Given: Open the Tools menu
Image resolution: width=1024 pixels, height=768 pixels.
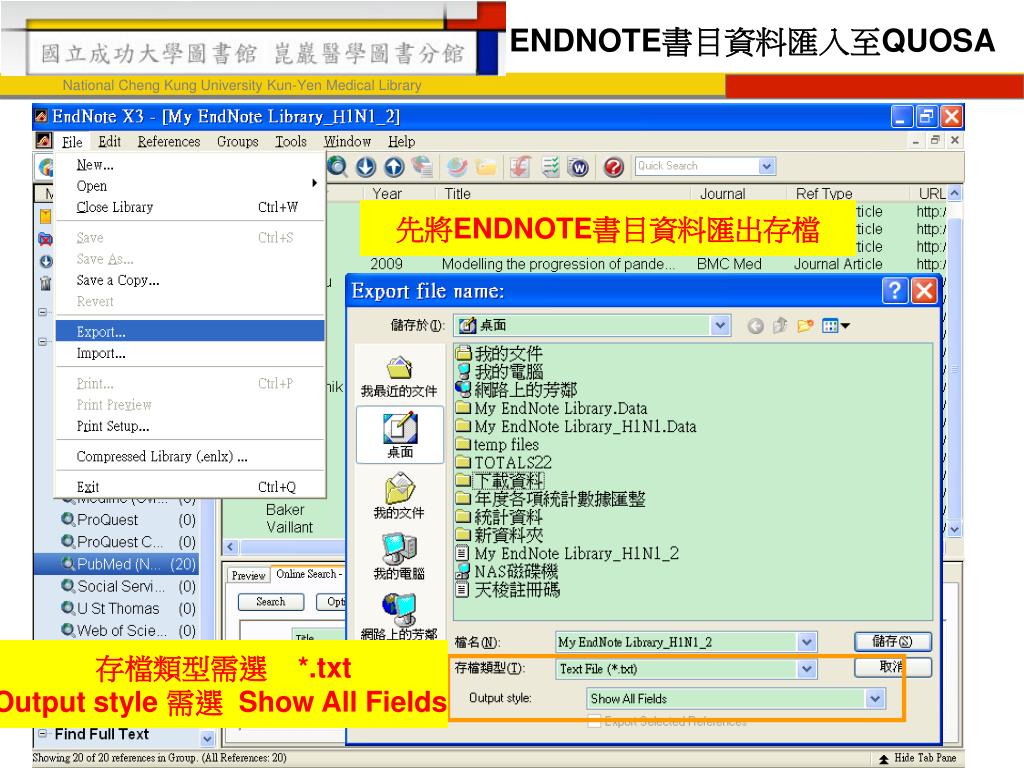Looking at the screenshot, I should click(x=291, y=141).
